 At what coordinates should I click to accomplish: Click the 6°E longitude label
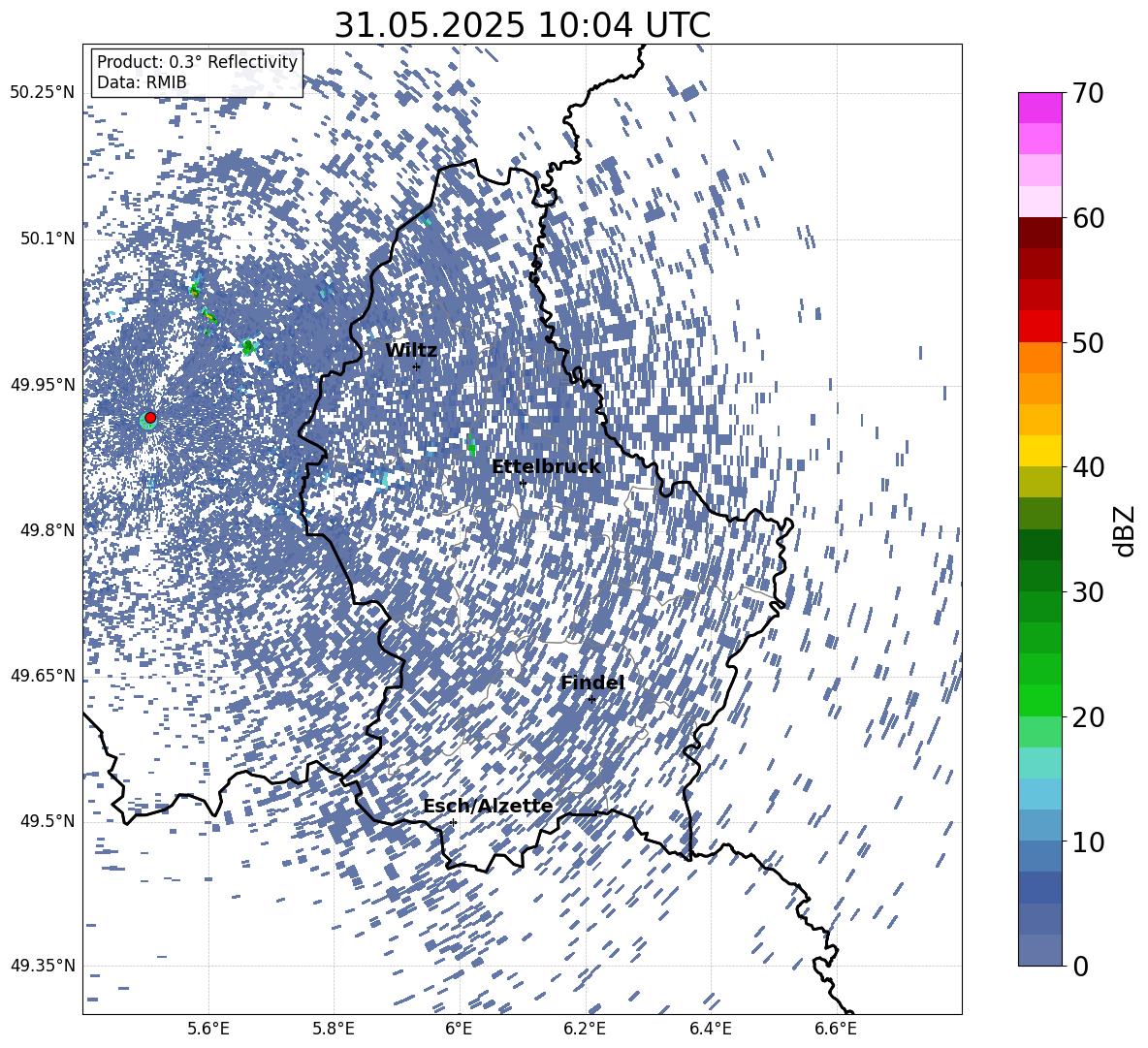pyautogui.click(x=459, y=1029)
